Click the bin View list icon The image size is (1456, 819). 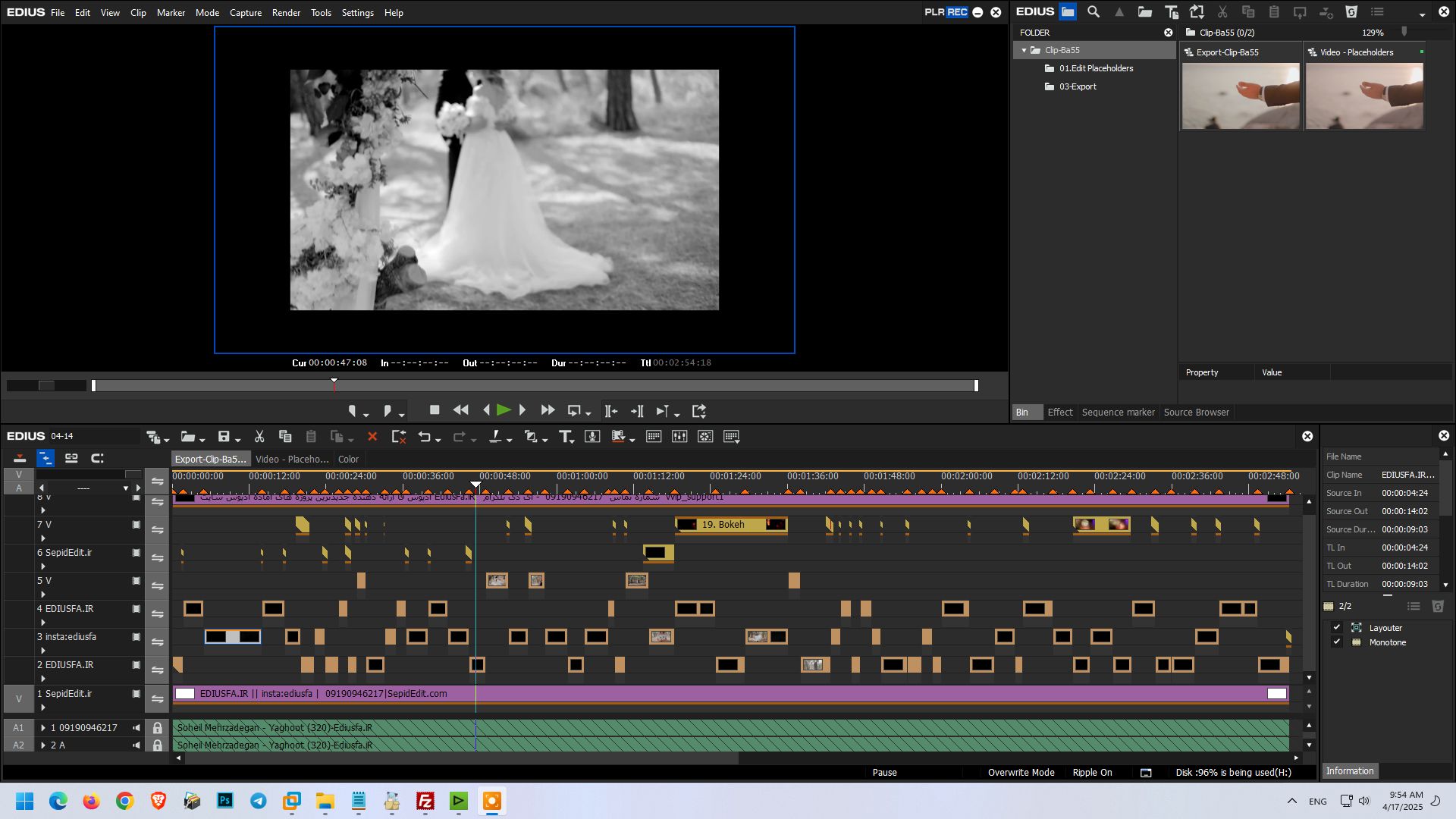[1377, 12]
